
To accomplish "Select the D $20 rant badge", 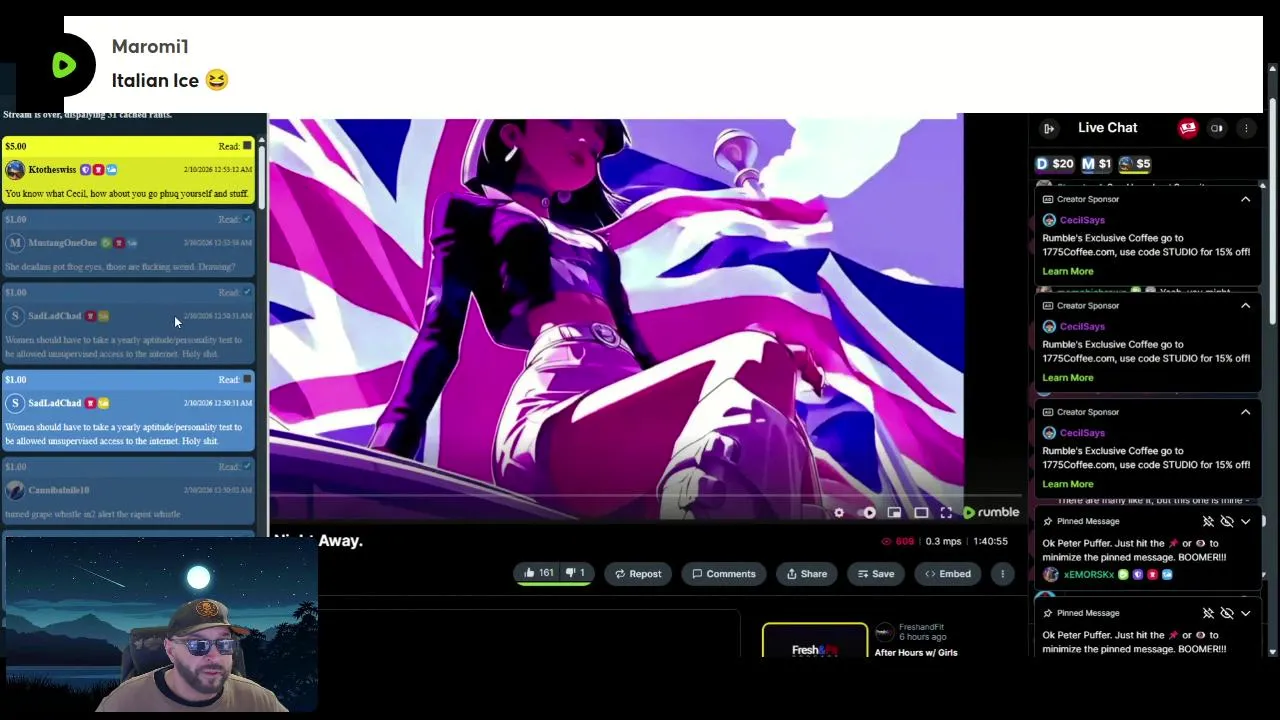I will click(x=1054, y=164).
